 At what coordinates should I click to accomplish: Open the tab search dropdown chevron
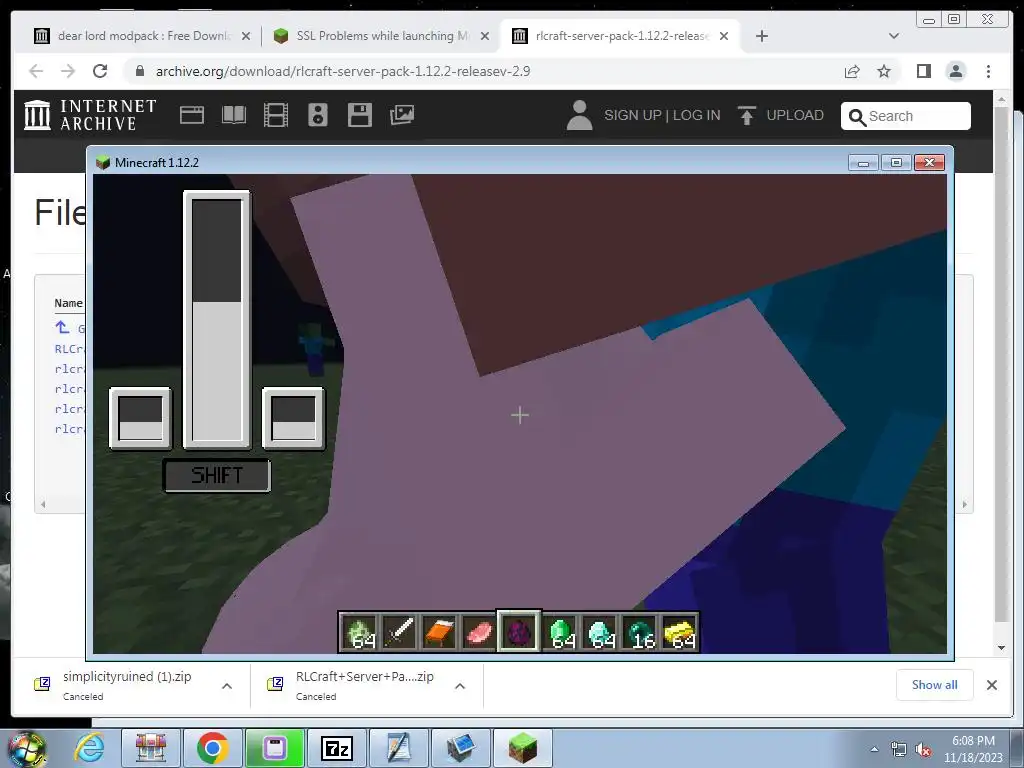click(894, 36)
